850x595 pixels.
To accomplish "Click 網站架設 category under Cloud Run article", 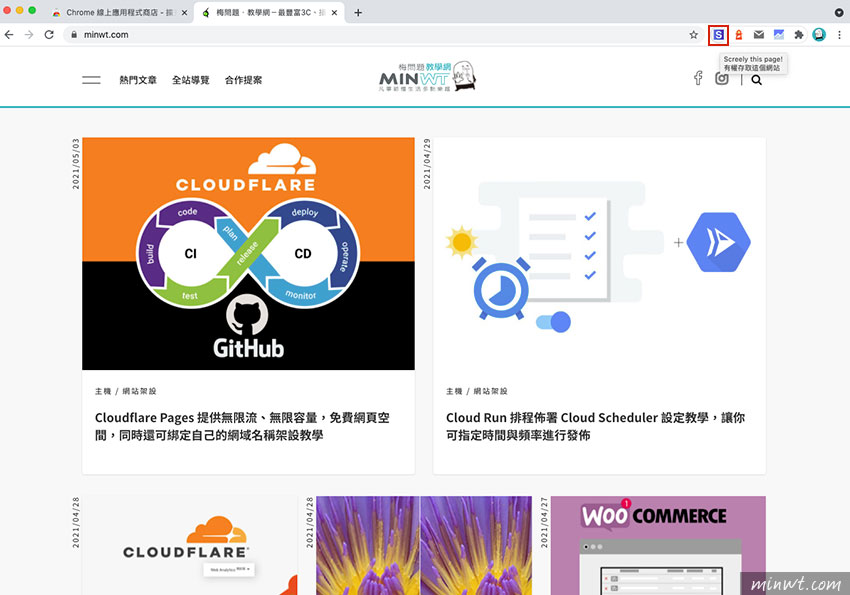I will pos(491,391).
